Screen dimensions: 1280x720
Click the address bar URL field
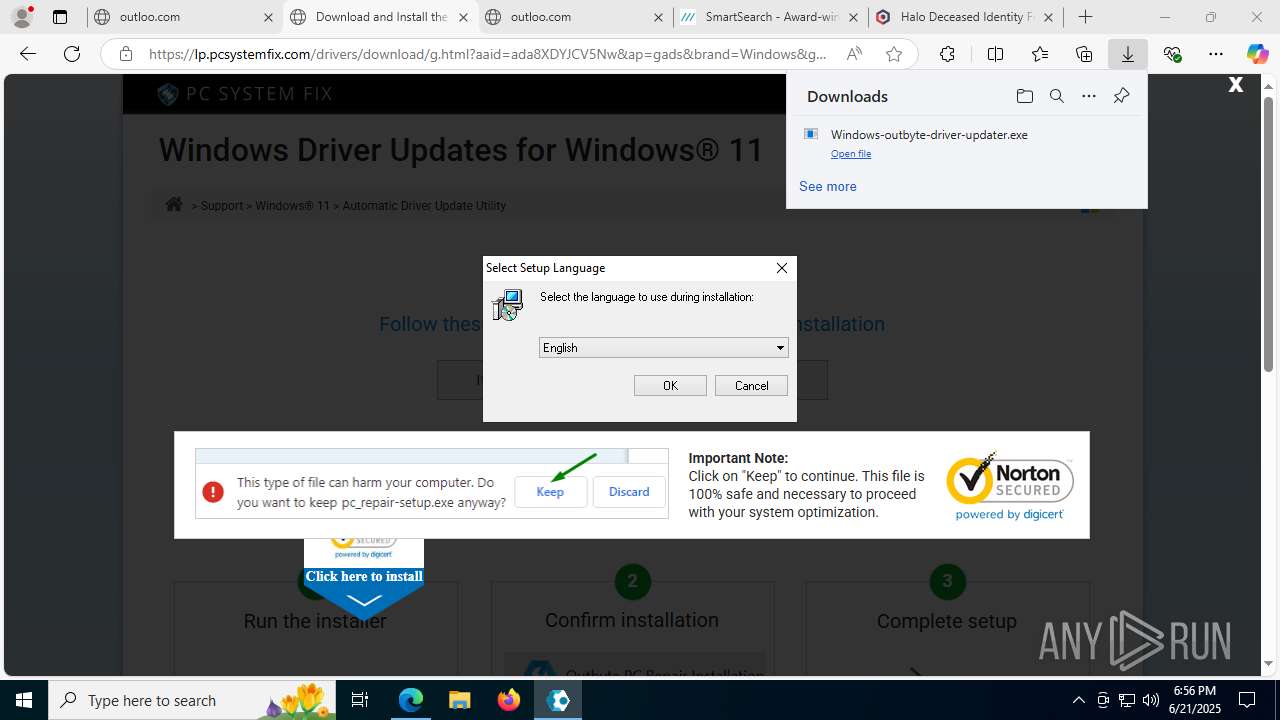488,54
